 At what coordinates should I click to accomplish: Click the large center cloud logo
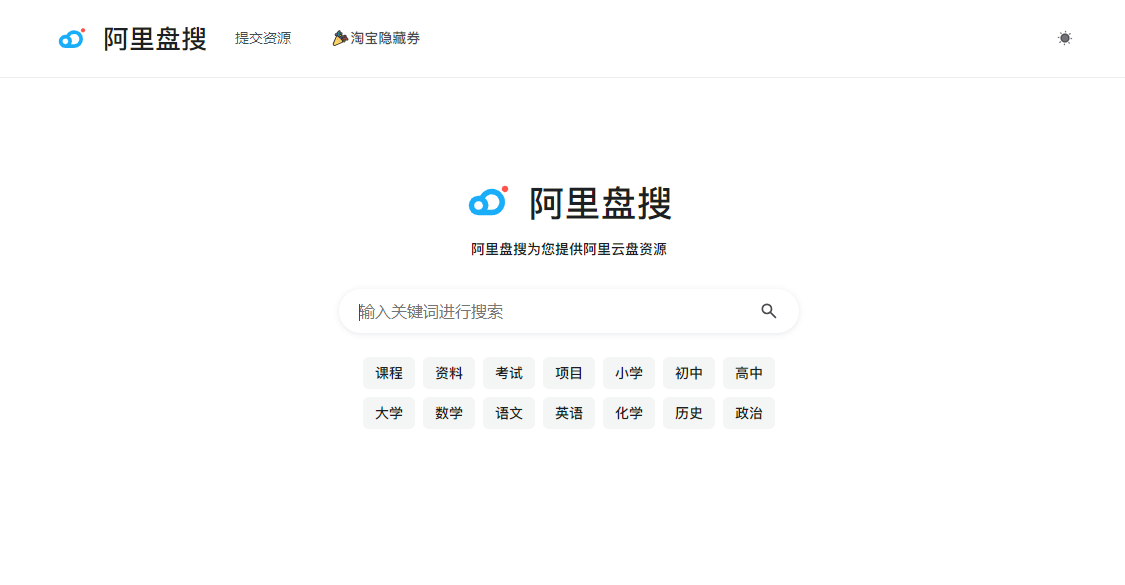click(x=489, y=202)
